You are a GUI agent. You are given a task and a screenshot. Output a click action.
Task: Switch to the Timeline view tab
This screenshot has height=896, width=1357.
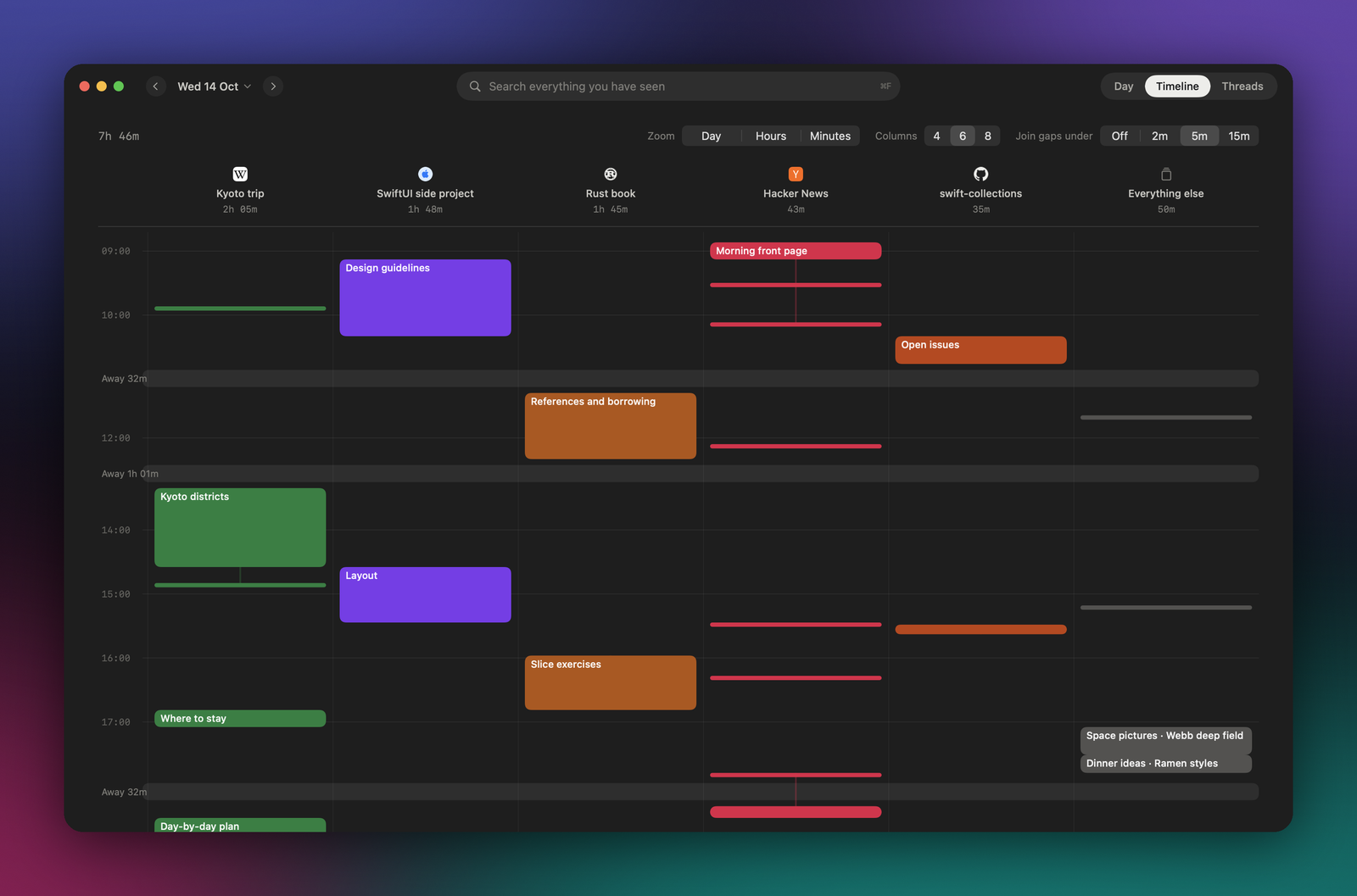tap(1177, 86)
